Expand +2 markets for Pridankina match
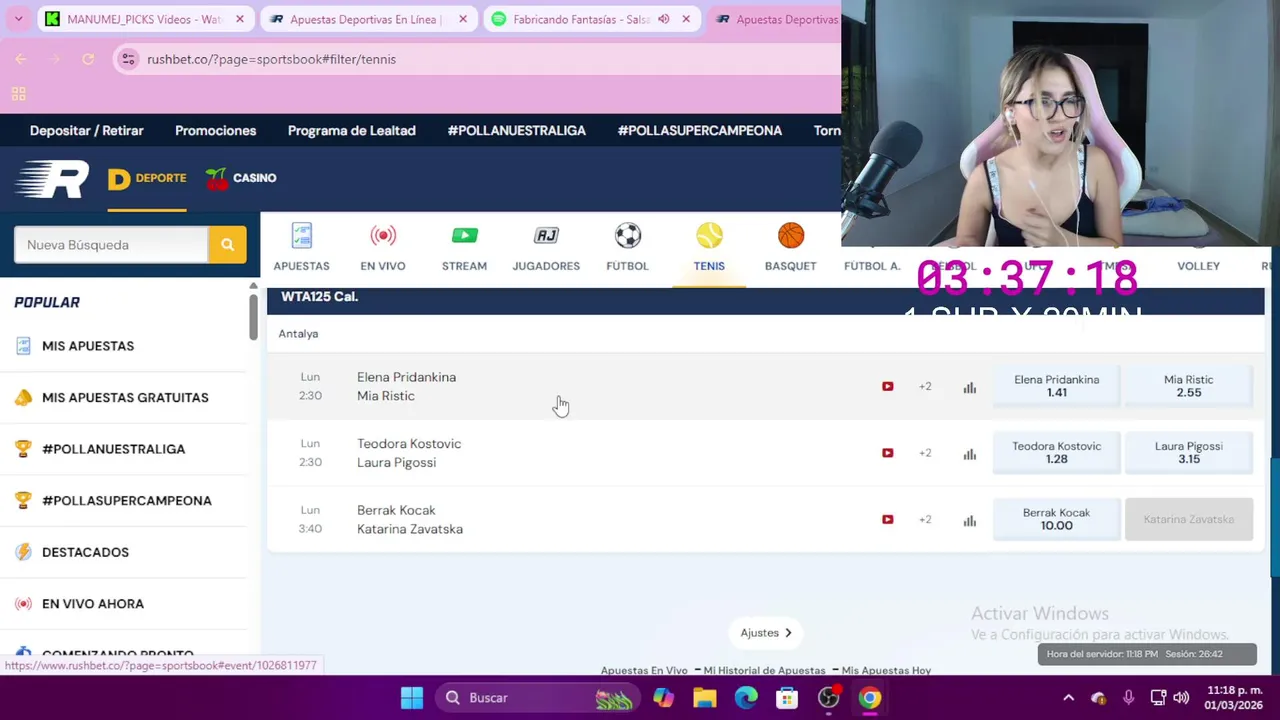 (x=925, y=386)
